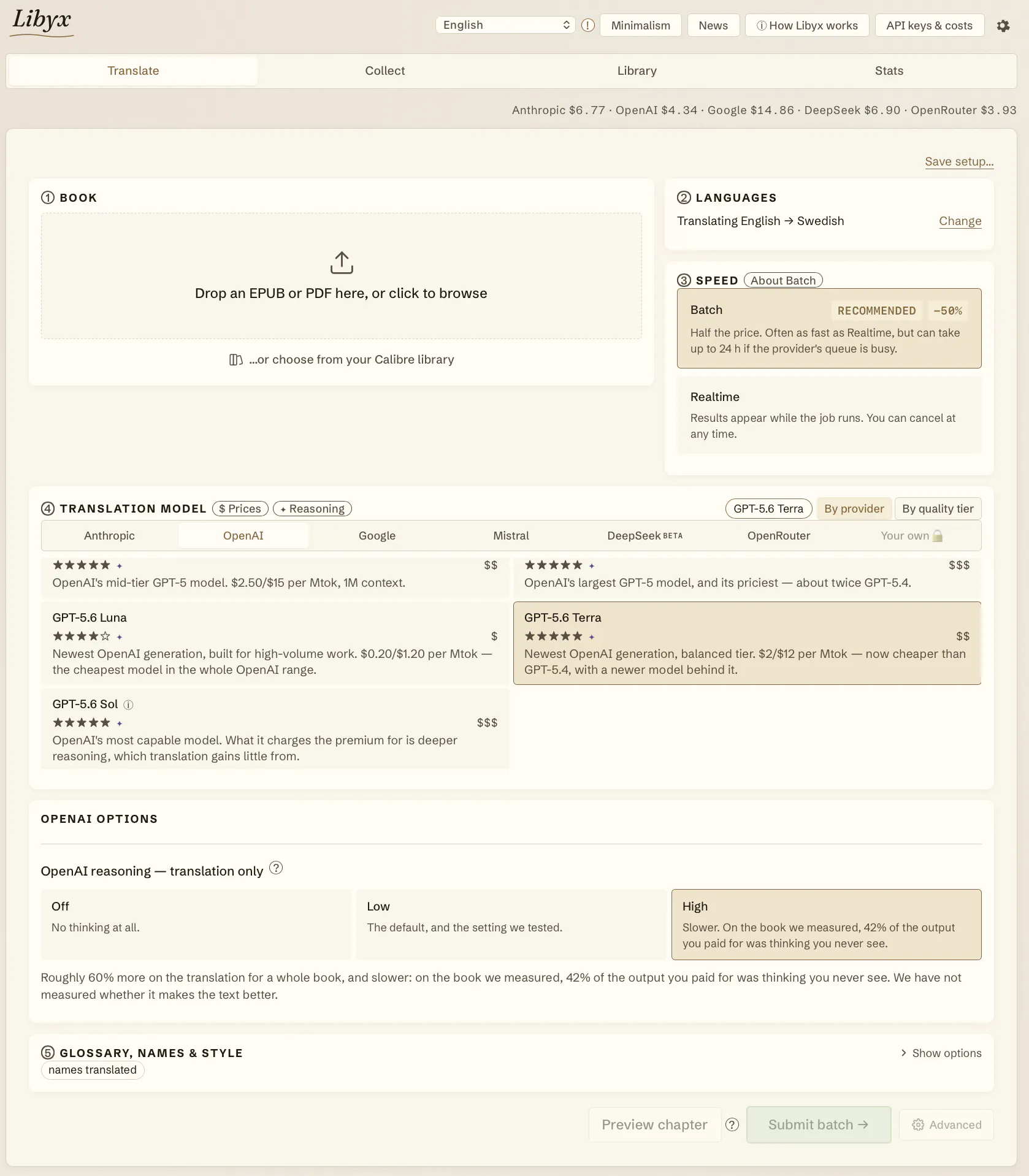Click the names translated chip

tap(93, 1070)
